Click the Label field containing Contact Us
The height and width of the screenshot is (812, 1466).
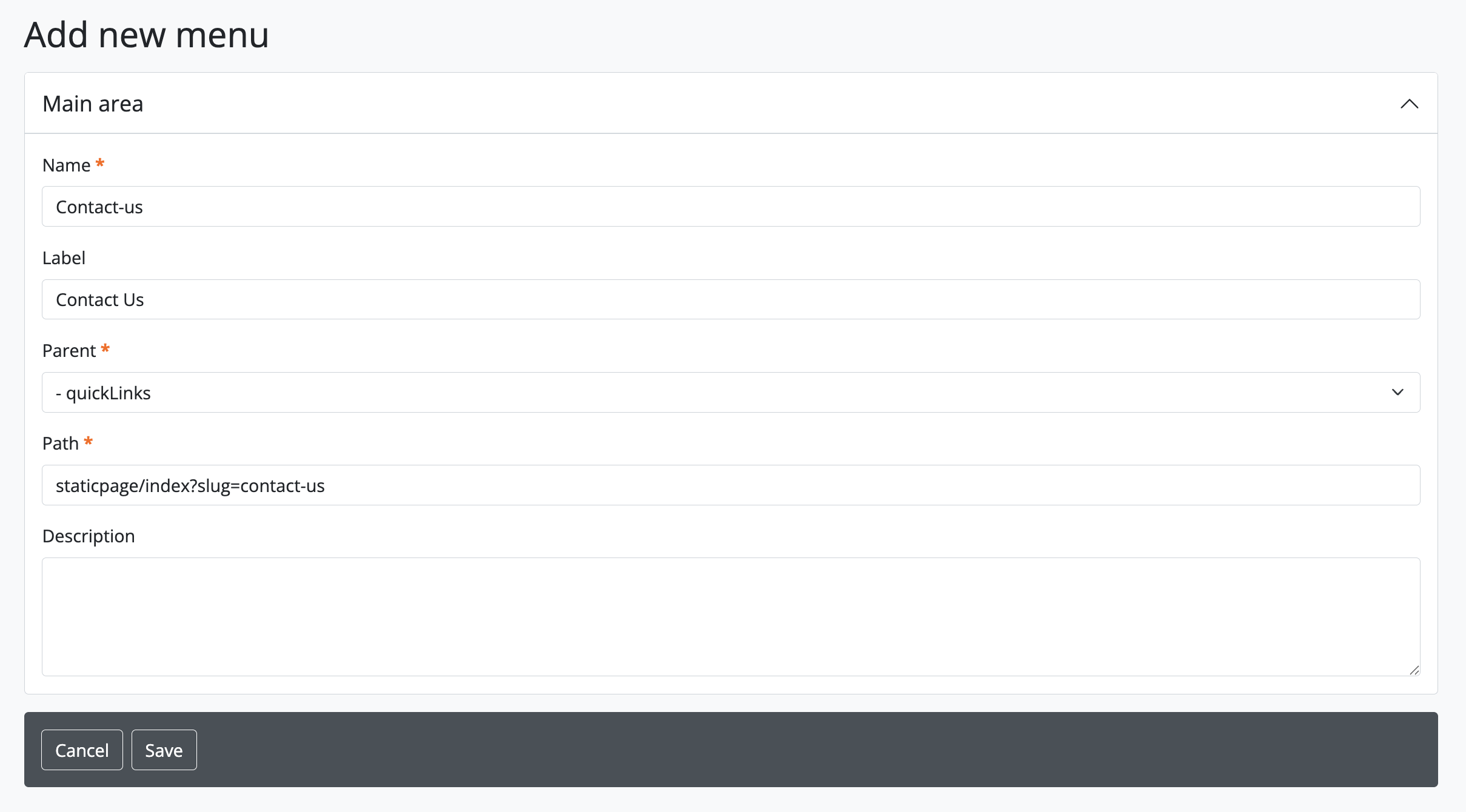[x=731, y=299]
